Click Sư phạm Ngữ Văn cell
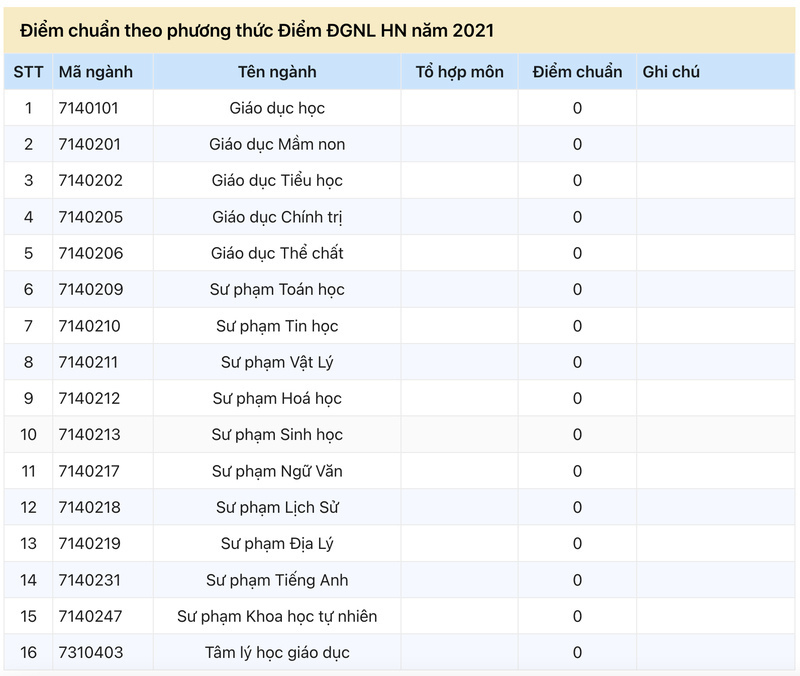800x676 pixels. click(277, 471)
